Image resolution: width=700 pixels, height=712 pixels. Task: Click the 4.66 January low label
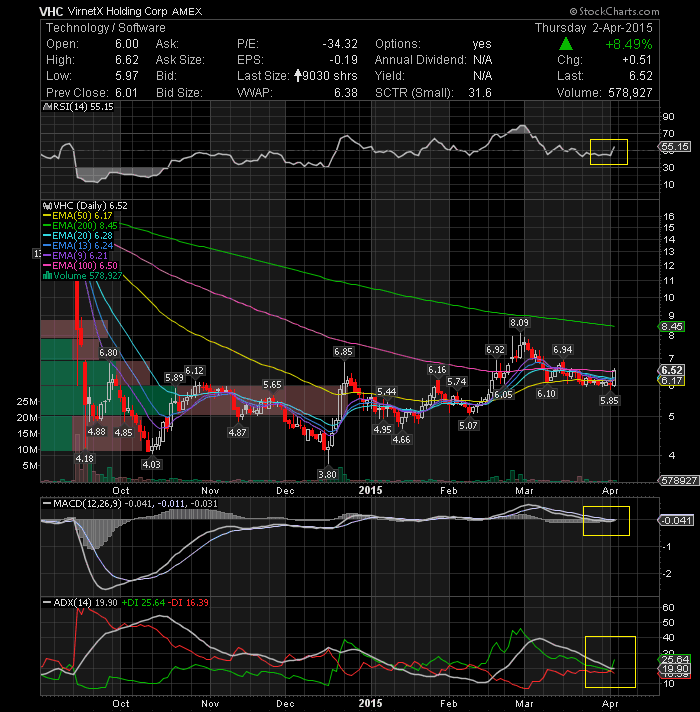tap(401, 440)
